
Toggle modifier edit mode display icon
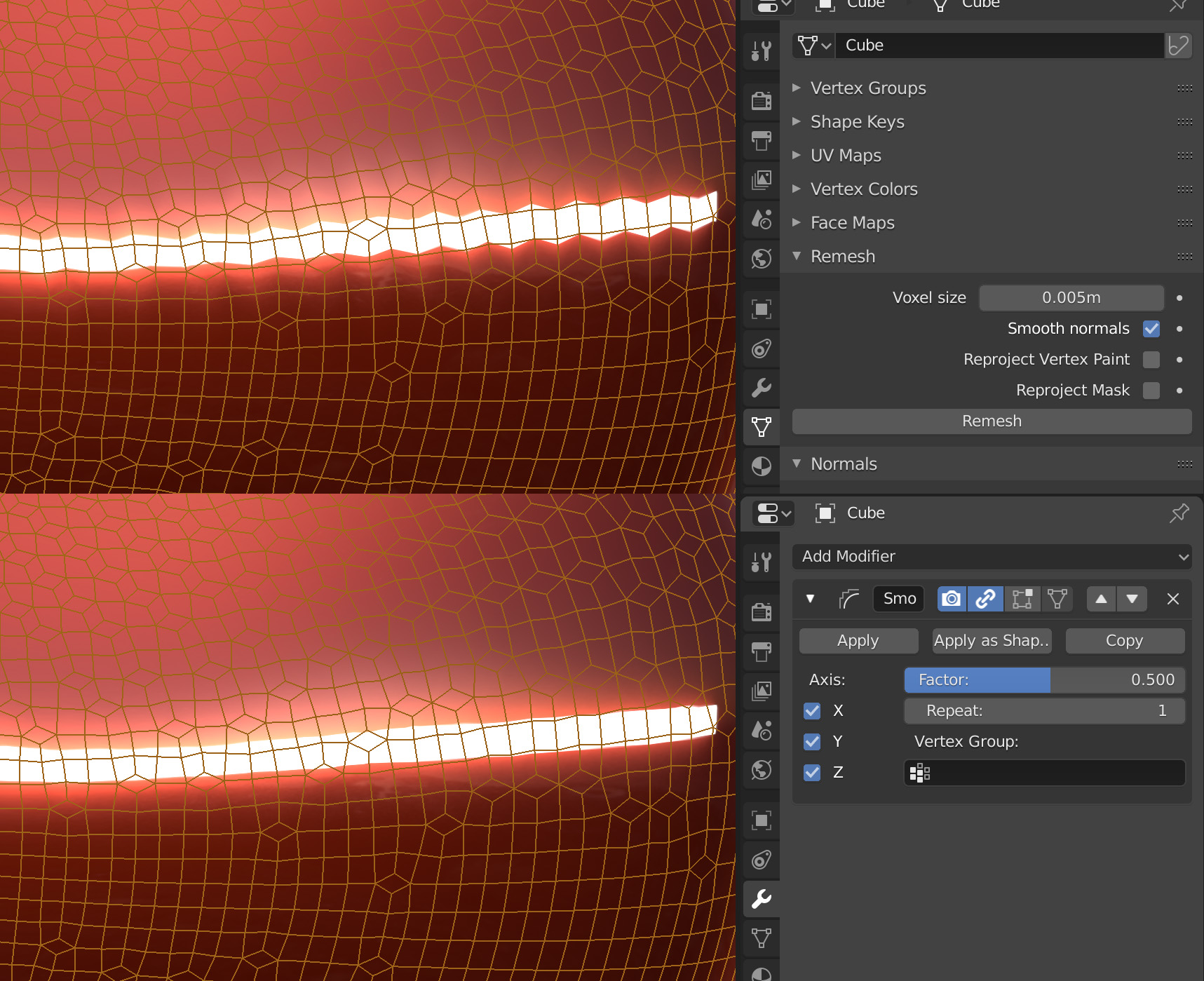pyautogui.click(x=1022, y=599)
